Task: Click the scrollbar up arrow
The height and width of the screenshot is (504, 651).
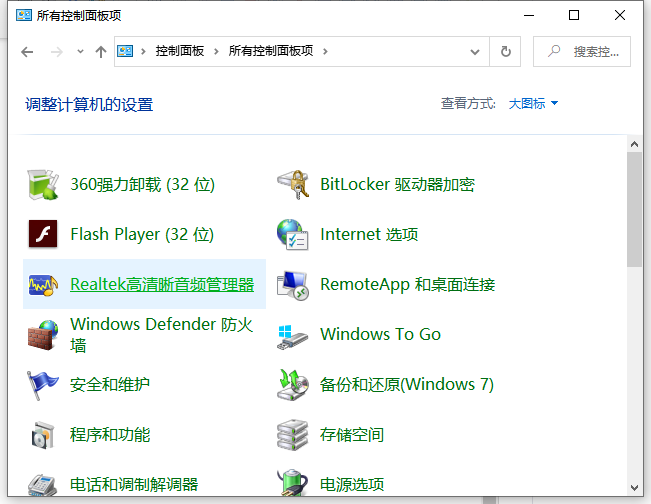Action: coord(634,144)
